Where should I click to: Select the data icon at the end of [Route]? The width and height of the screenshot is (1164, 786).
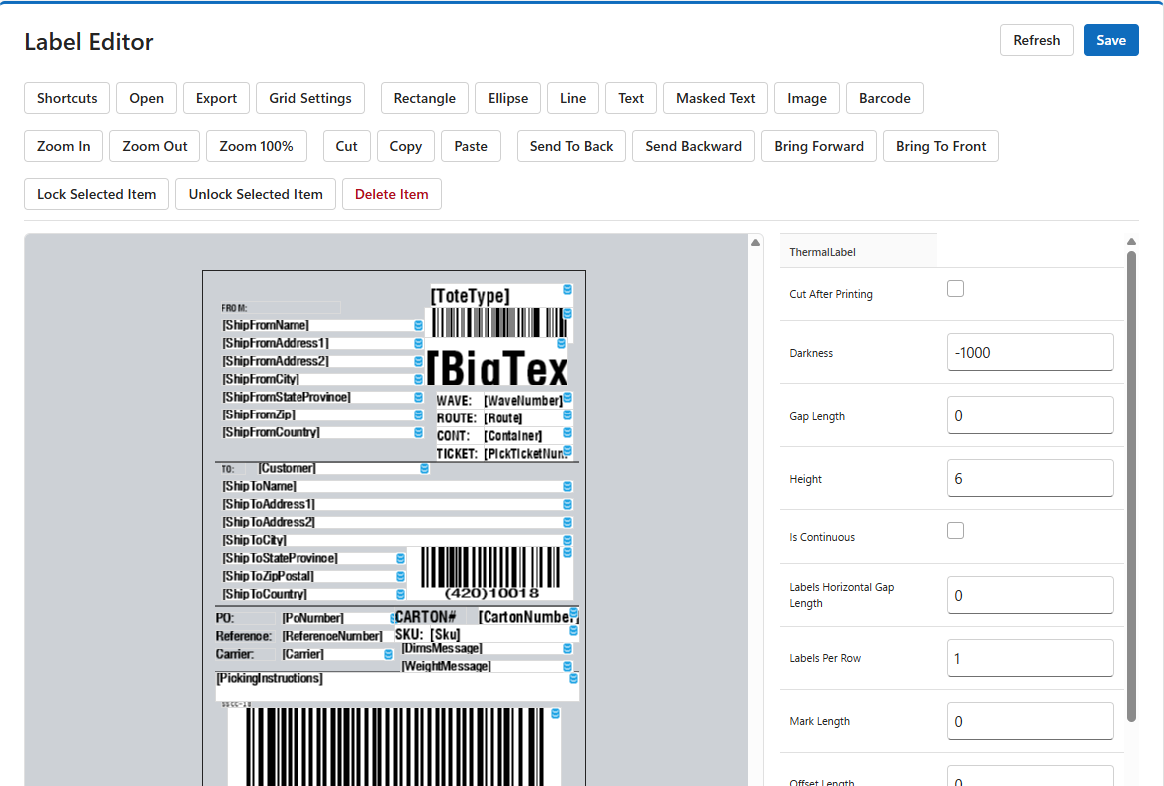(x=568, y=416)
